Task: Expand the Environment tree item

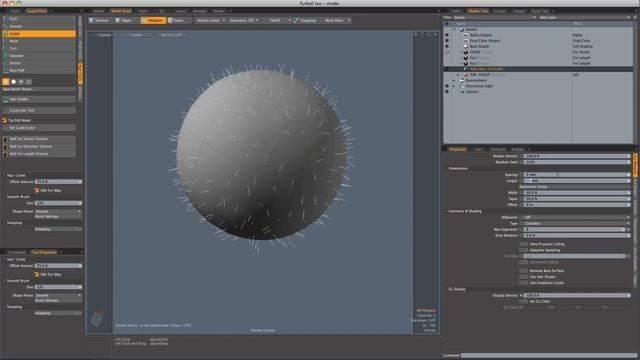Action: [x=454, y=80]
